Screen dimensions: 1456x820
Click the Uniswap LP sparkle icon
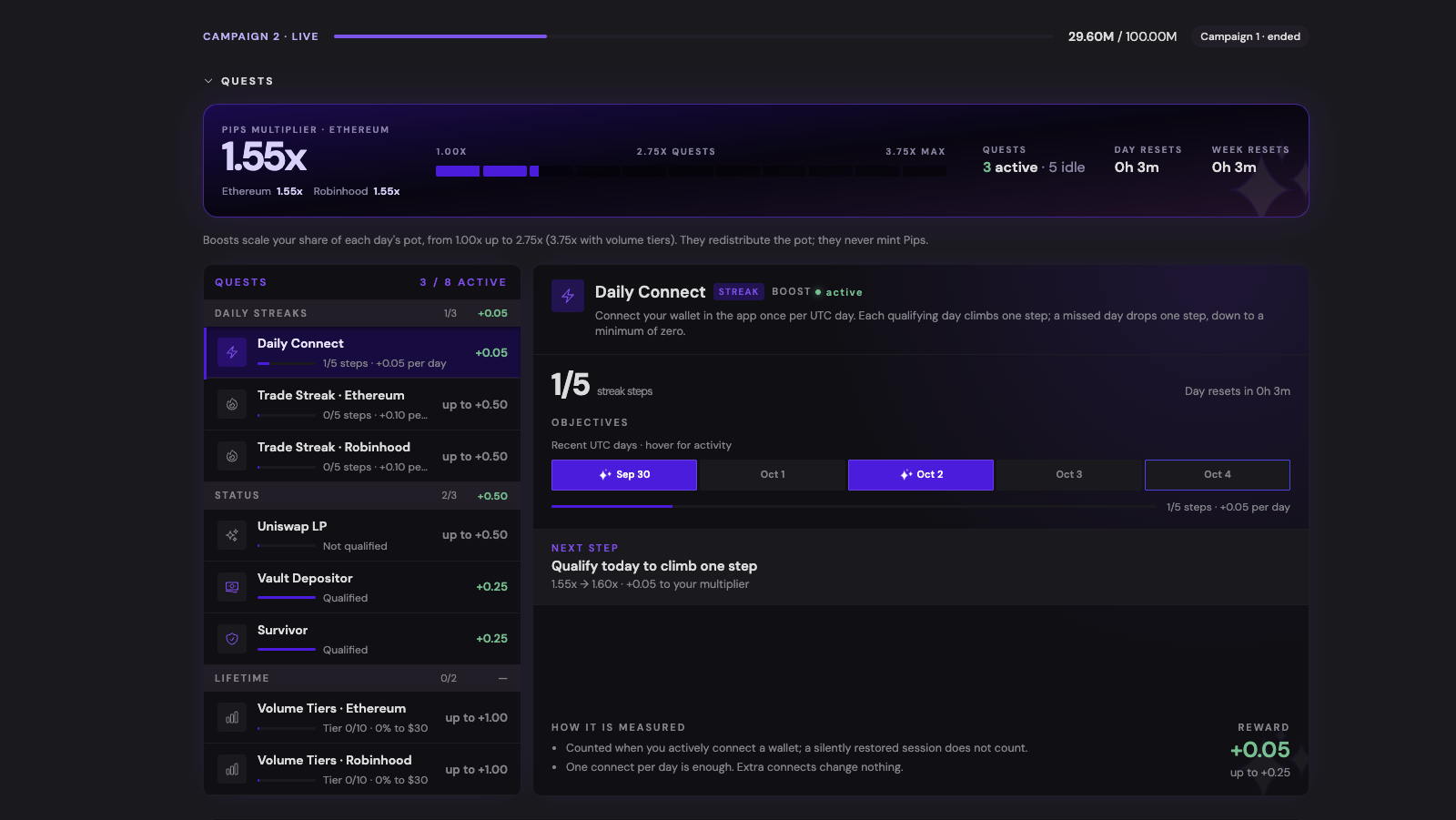pyautogui.click(x=232, y=535)
